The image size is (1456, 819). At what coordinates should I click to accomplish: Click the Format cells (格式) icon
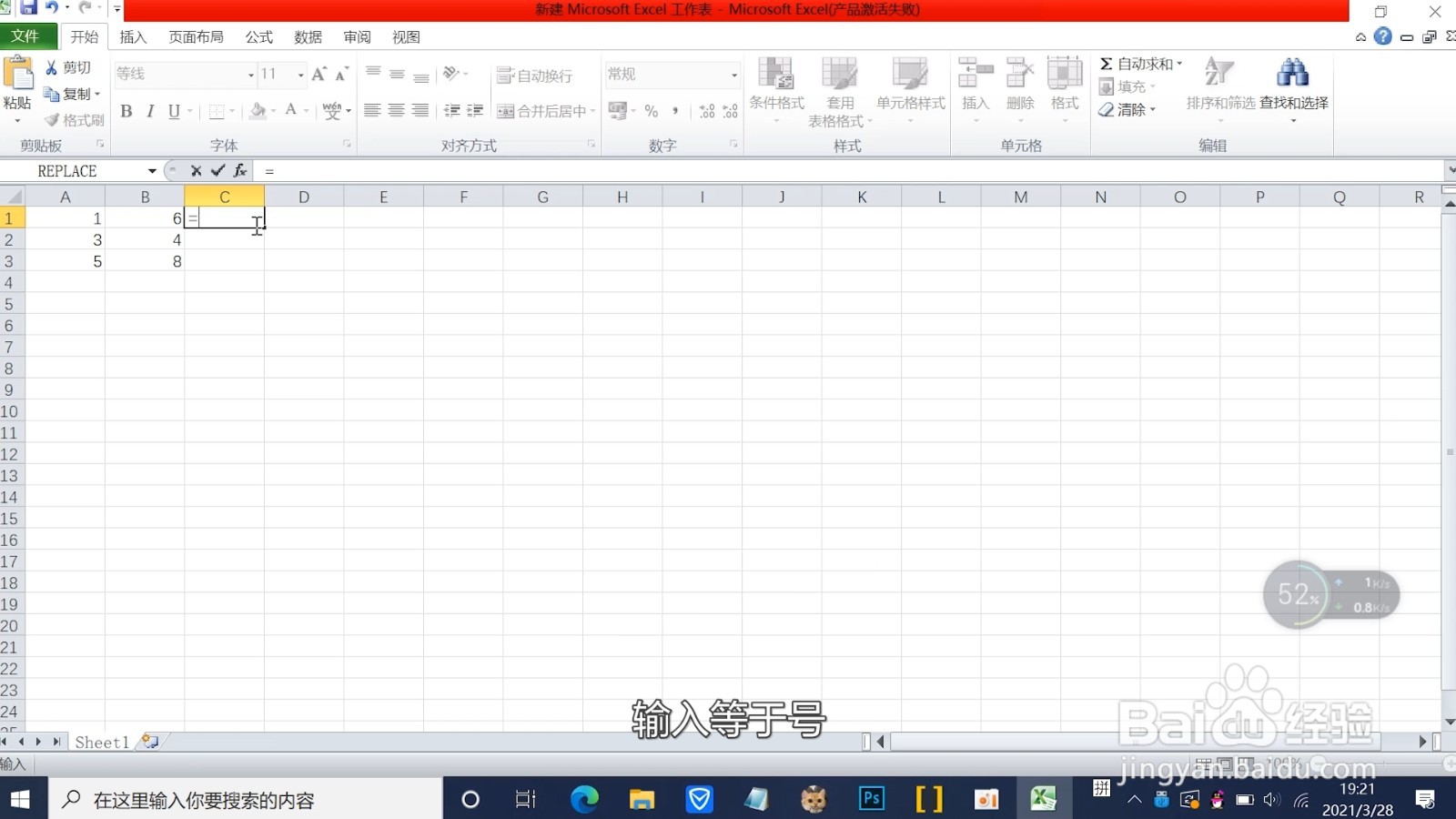(1065, 73)
